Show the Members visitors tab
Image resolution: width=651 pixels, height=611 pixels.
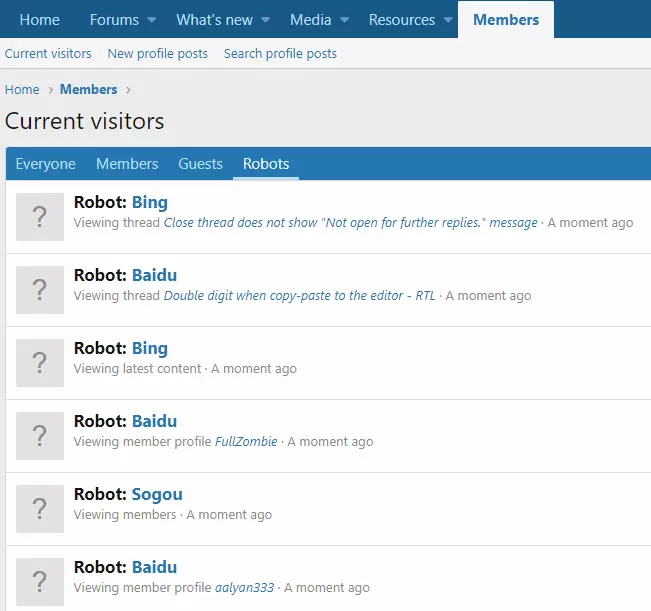127,164
